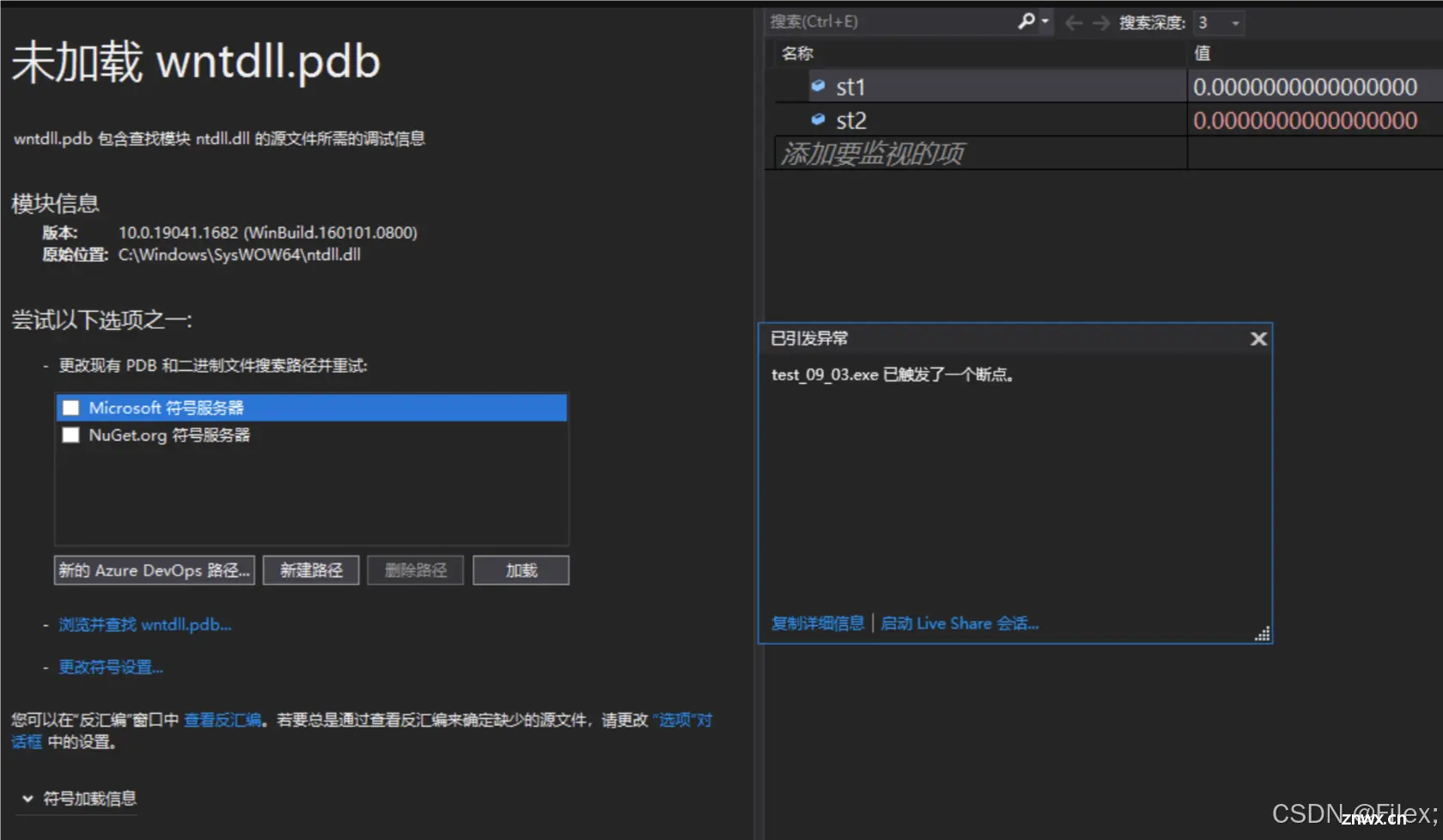Click the resize grip of exception popup
1443x840 pixels.
(x=1262, y=634)
